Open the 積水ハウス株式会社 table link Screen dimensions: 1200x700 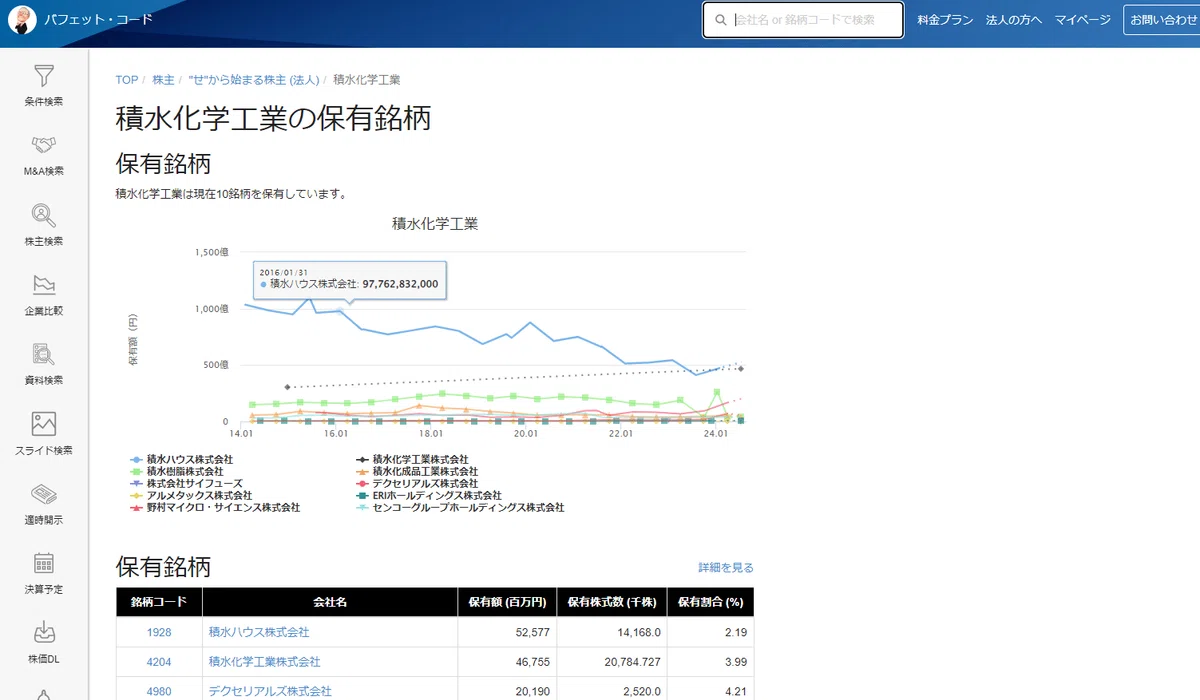259,633
